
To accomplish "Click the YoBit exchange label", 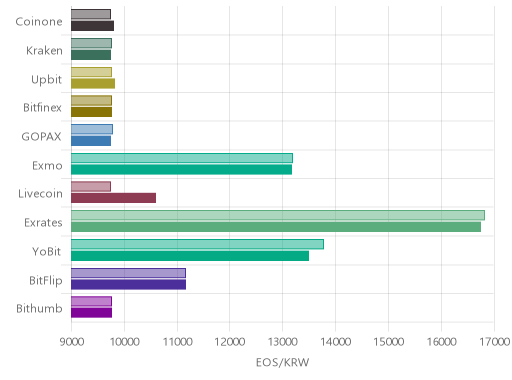I will [x=46, y=251].
